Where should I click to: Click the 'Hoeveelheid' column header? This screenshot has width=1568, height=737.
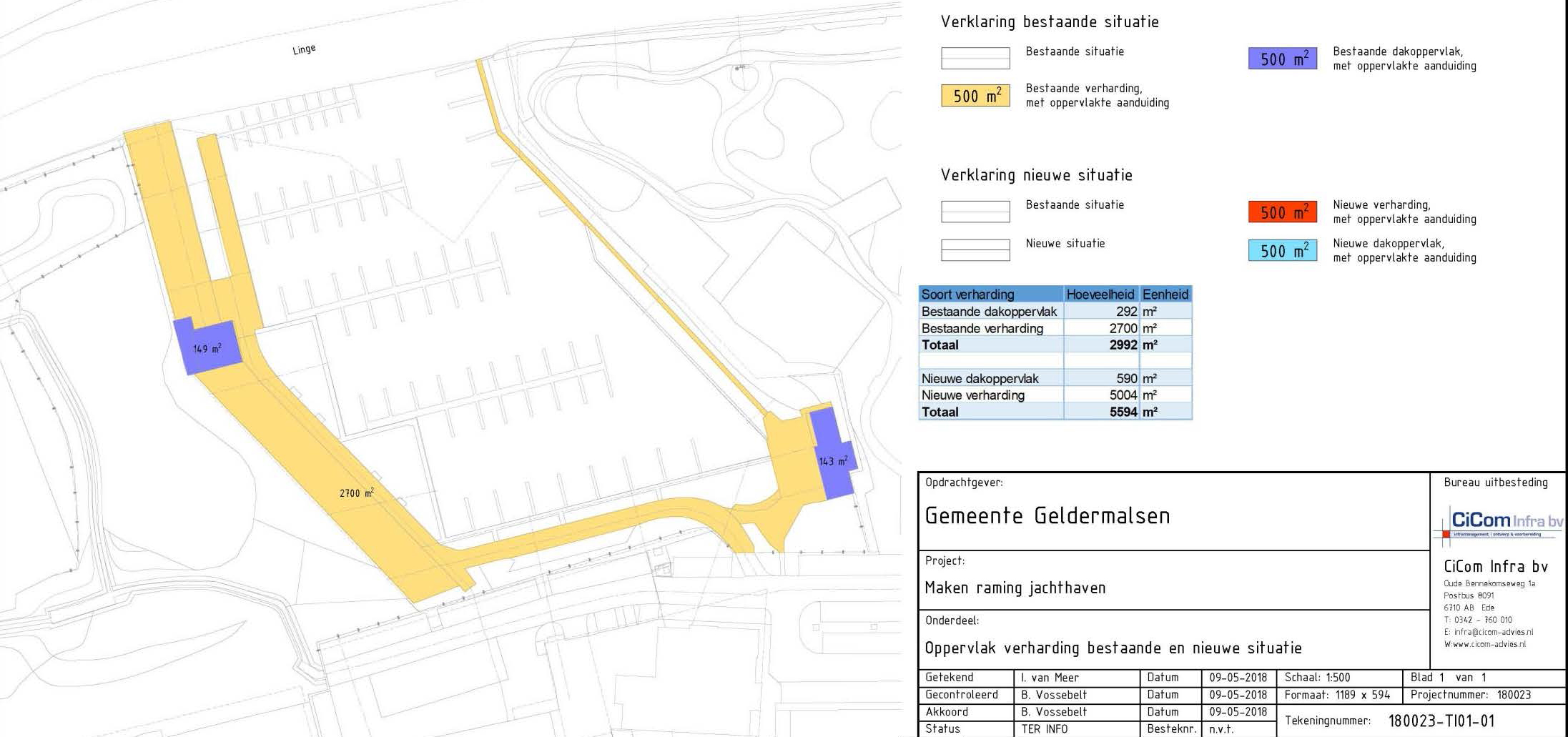1100,295
